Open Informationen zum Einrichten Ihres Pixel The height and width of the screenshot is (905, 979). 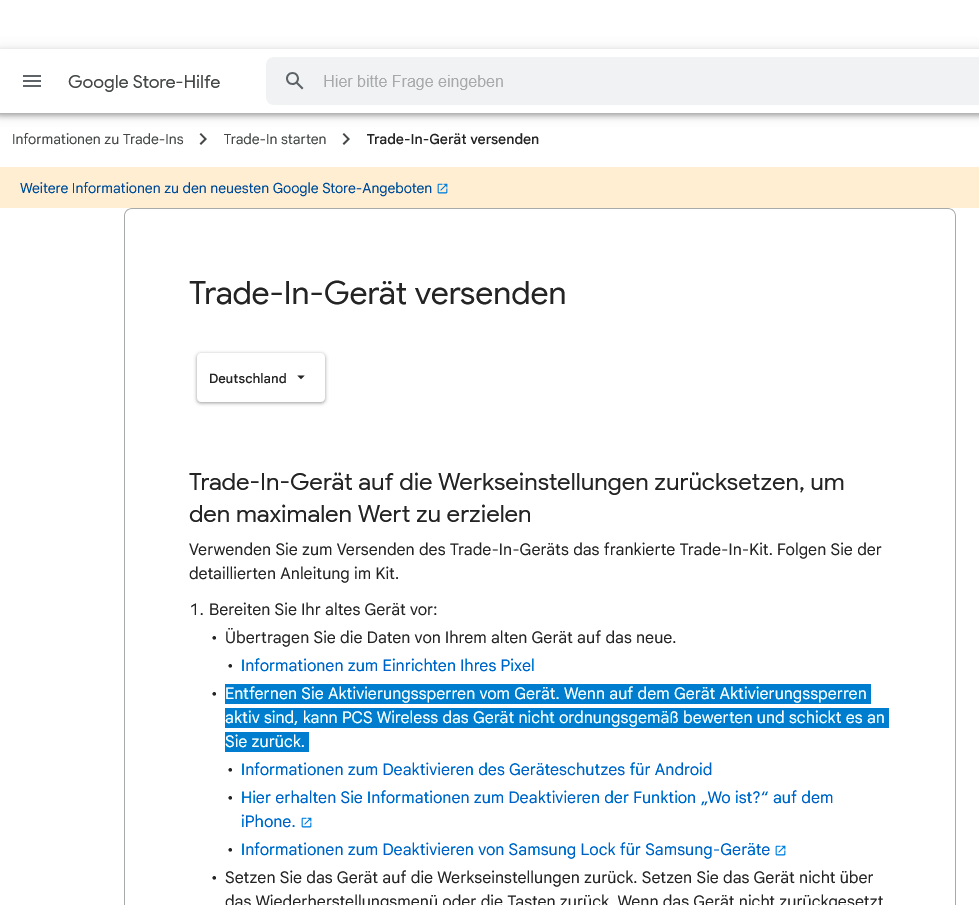click(387, 665)
